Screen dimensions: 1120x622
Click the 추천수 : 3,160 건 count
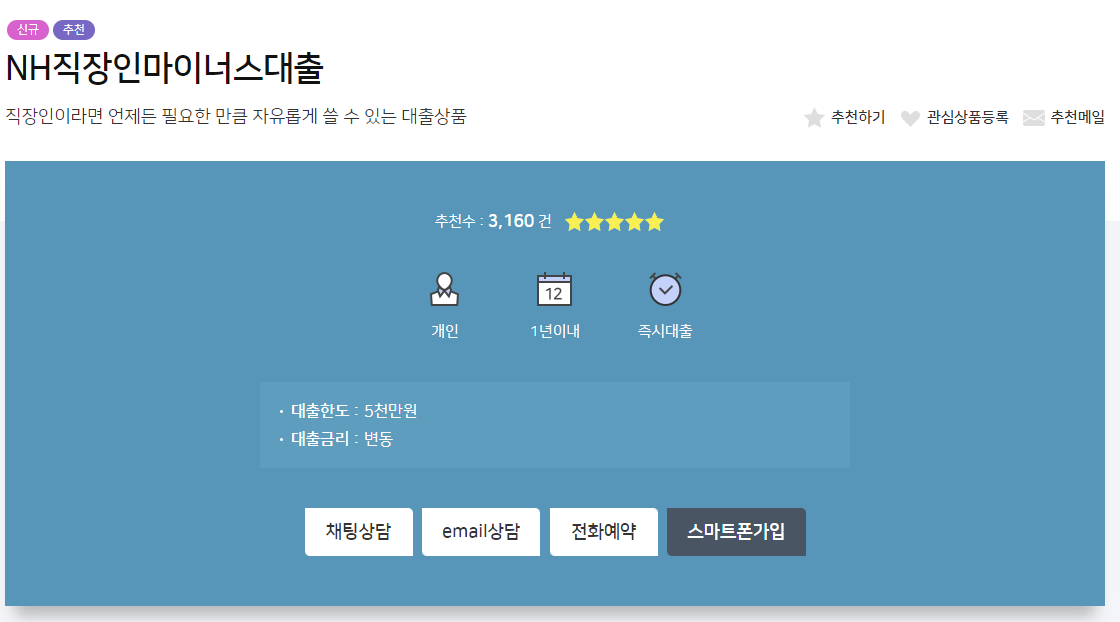[493, 221]
